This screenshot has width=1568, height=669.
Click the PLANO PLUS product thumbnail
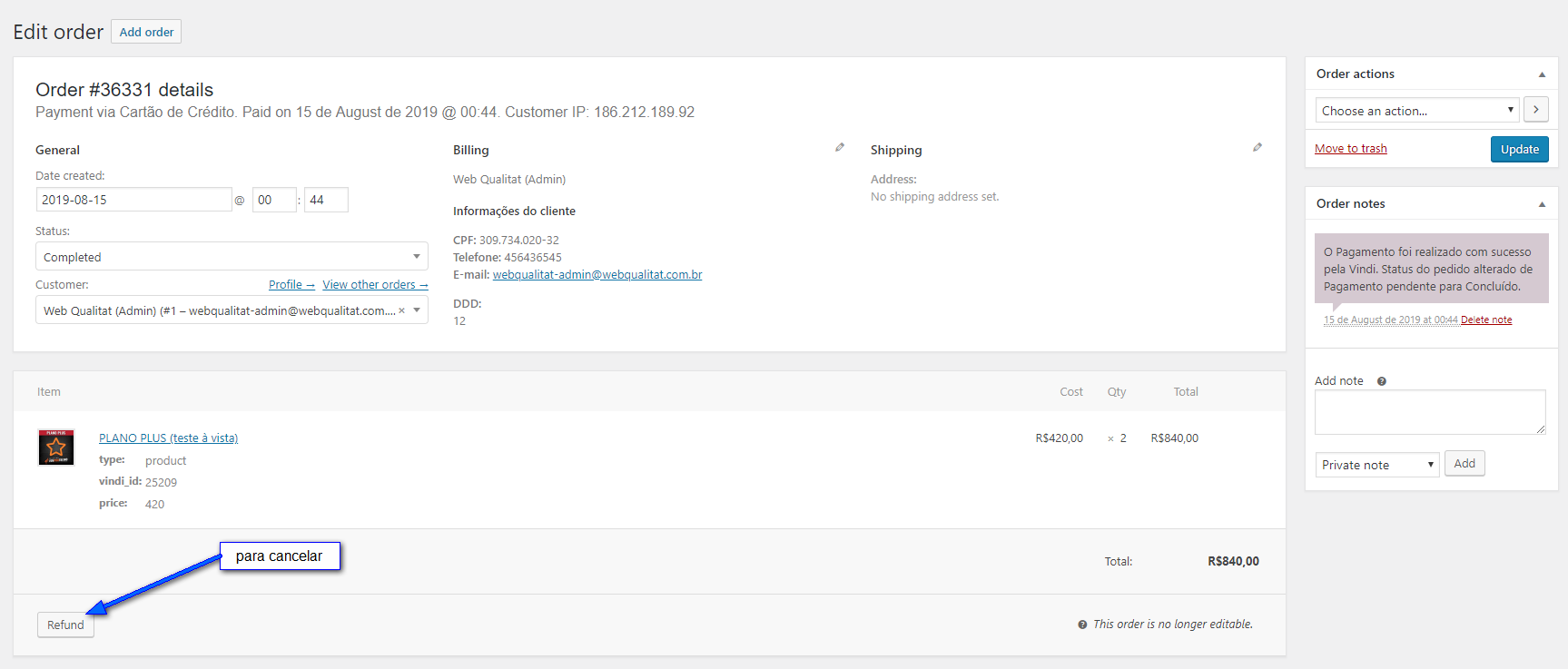(x=56, y=448)
